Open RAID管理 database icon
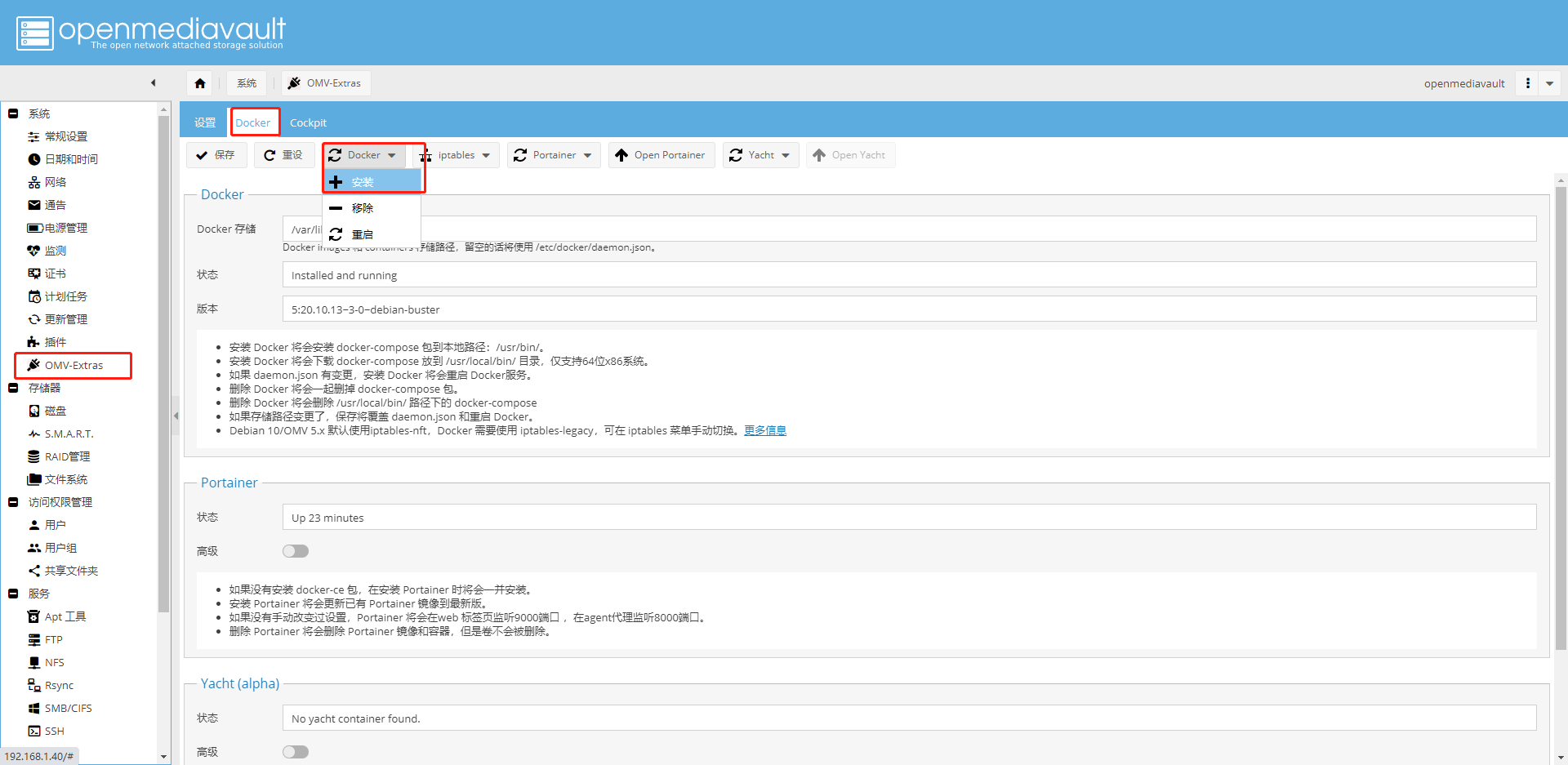 [34, 456]
